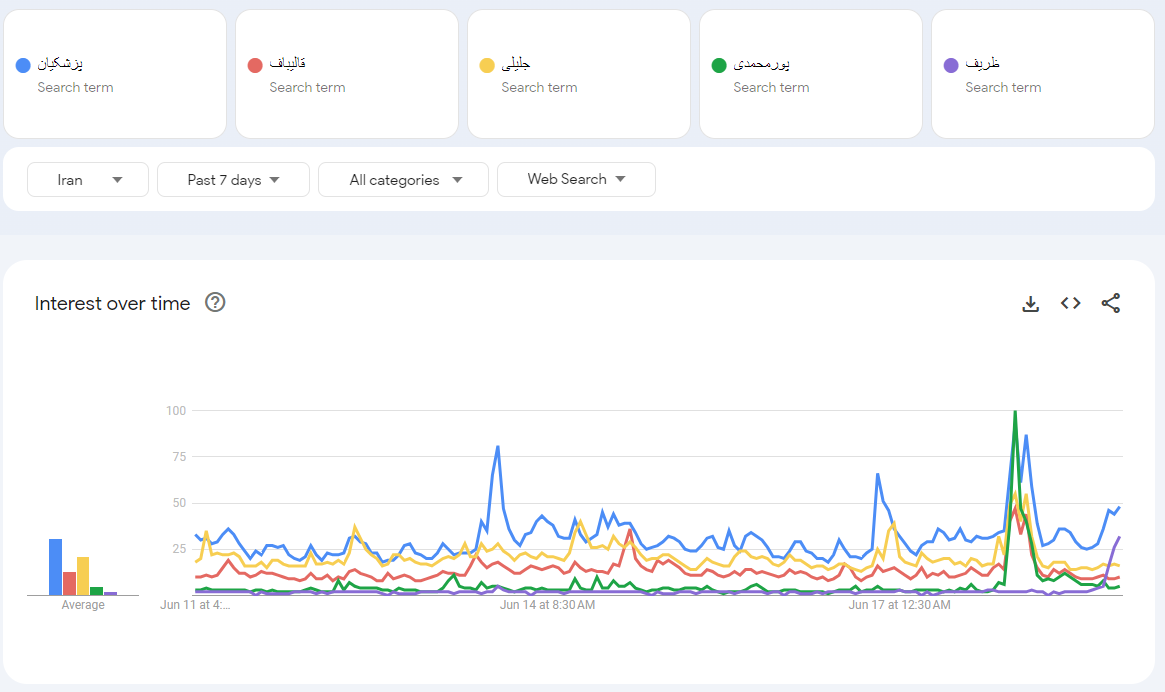
Task: Expand the Past 7 days dropdown
Action: coord(233,180)
